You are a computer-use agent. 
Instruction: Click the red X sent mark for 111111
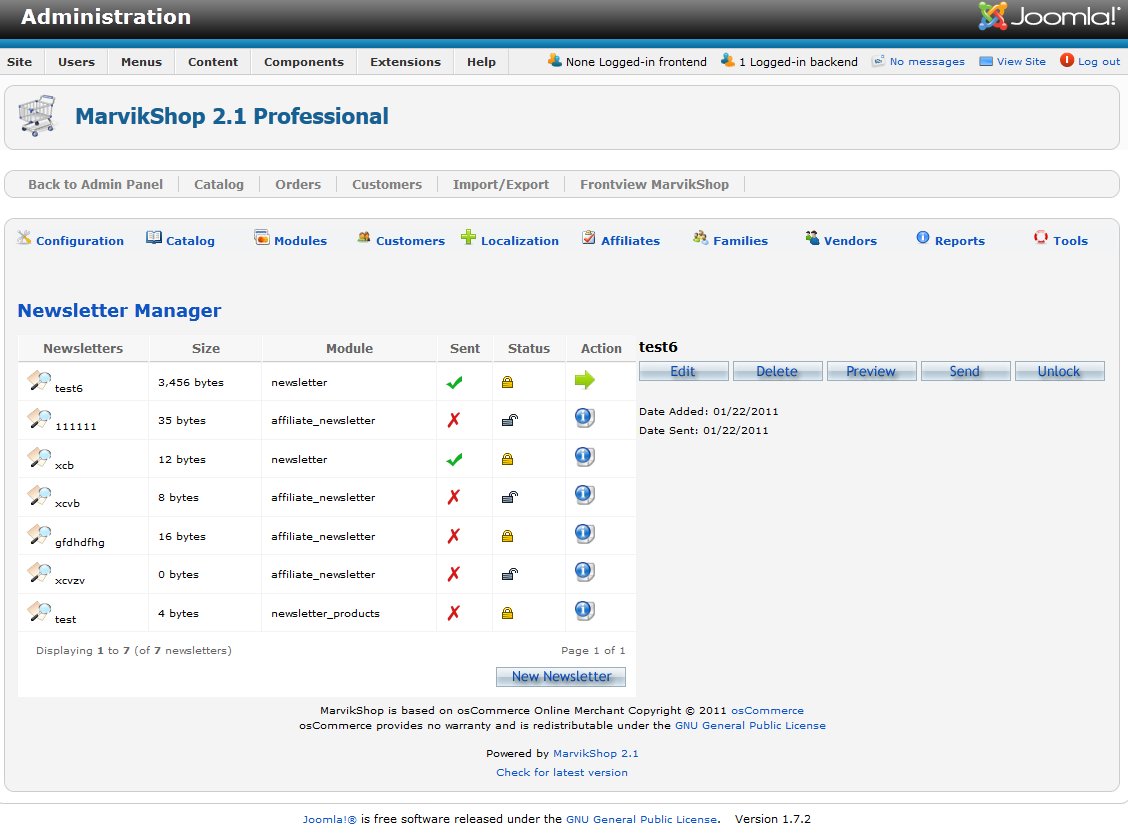453,420
